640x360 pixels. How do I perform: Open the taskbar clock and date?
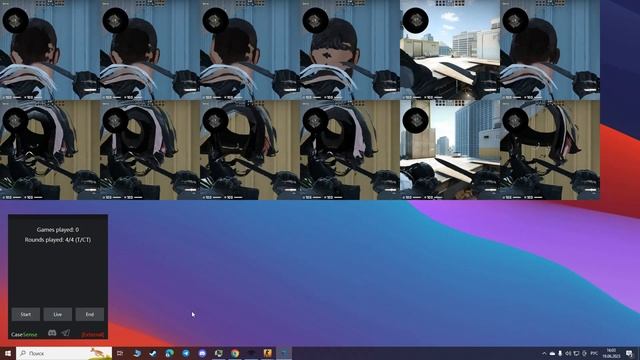pyautogui.click(x=611, y=353)
